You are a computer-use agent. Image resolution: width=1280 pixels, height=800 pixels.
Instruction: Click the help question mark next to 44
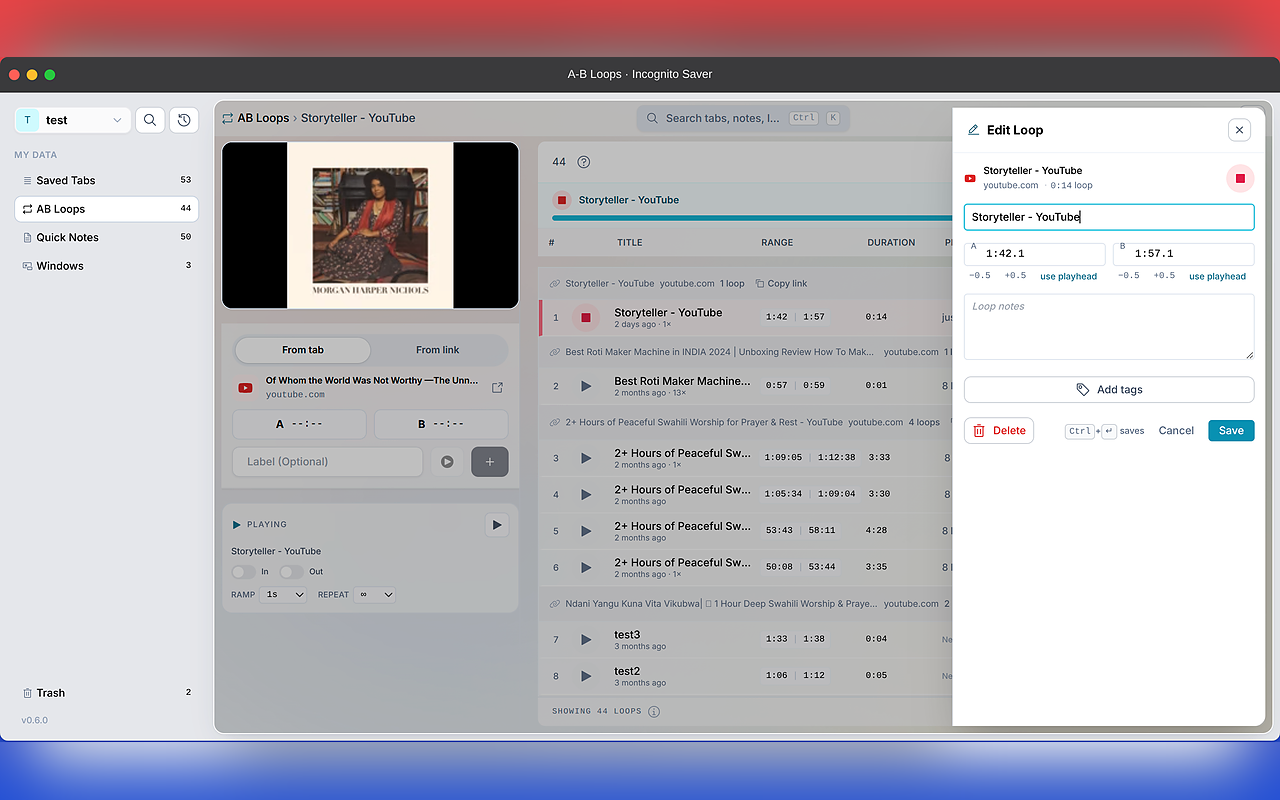point(584,162)
